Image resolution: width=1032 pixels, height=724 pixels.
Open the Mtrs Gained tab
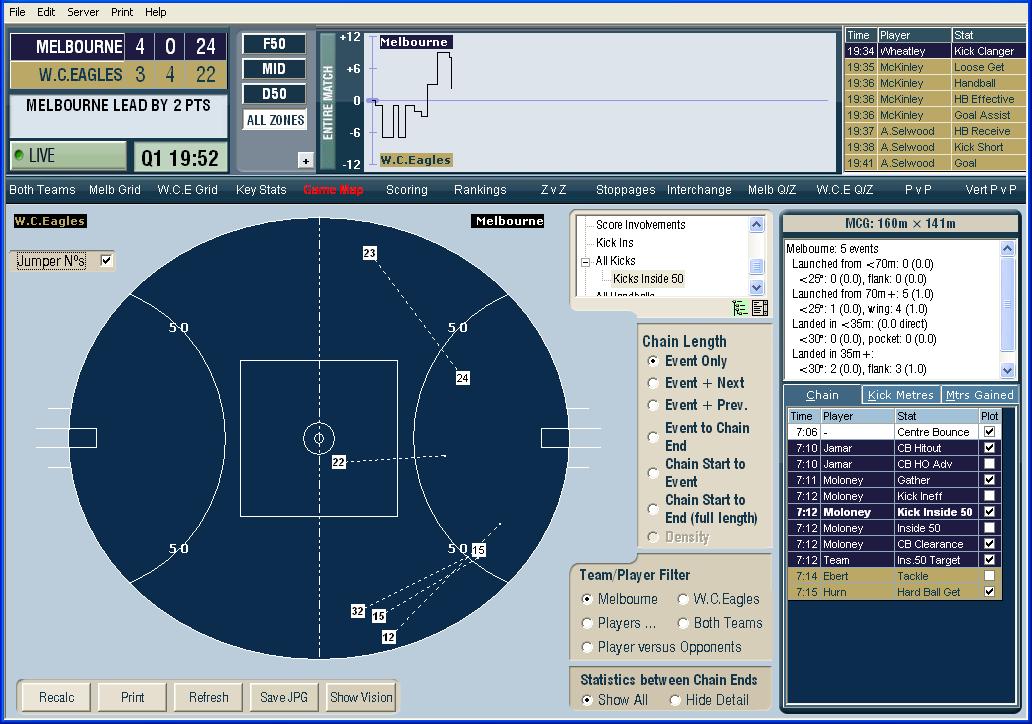[979, 395]
